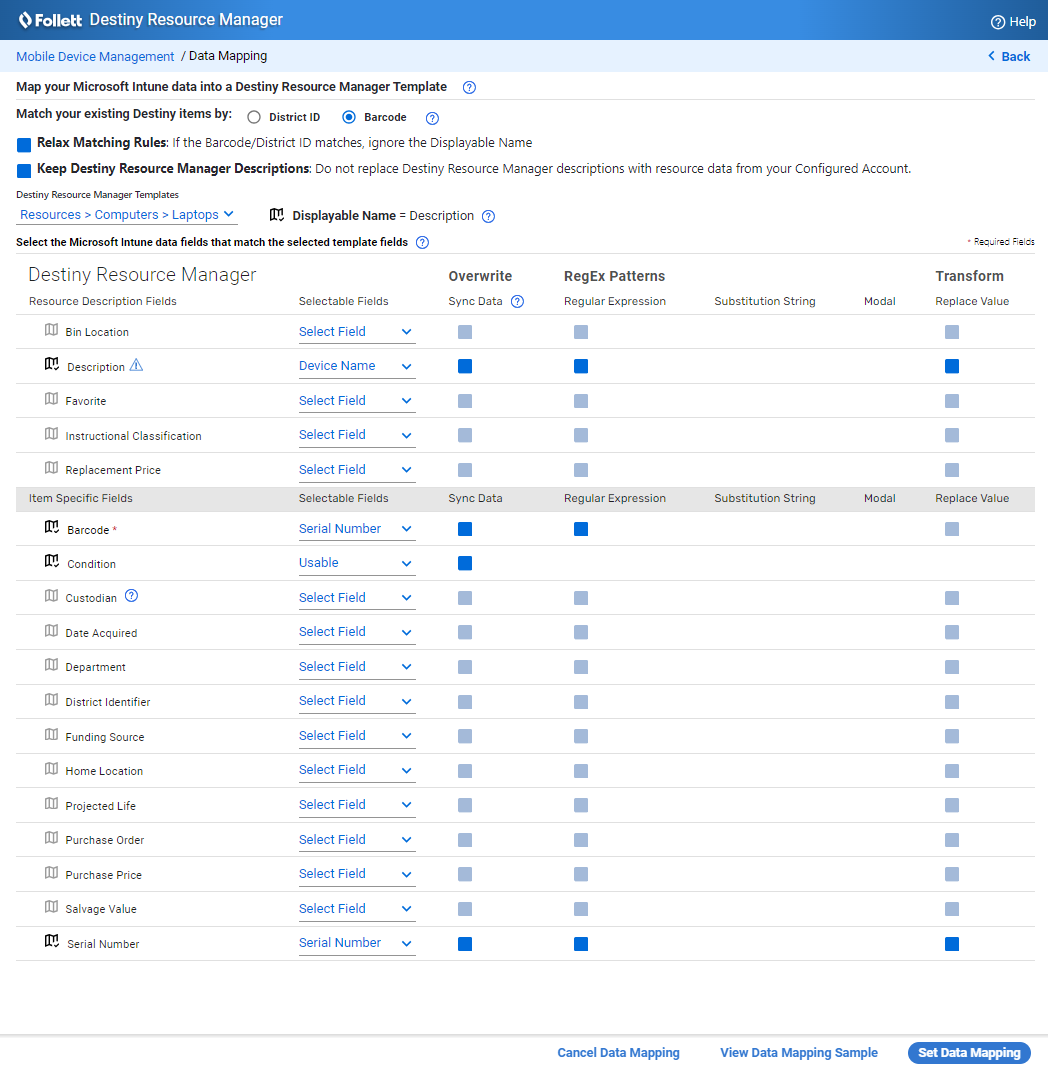The width and height of the screenshot is (1048, 1070).
Task: Click the question mark beside Sync Data header
Action: (x=518, y=301)
